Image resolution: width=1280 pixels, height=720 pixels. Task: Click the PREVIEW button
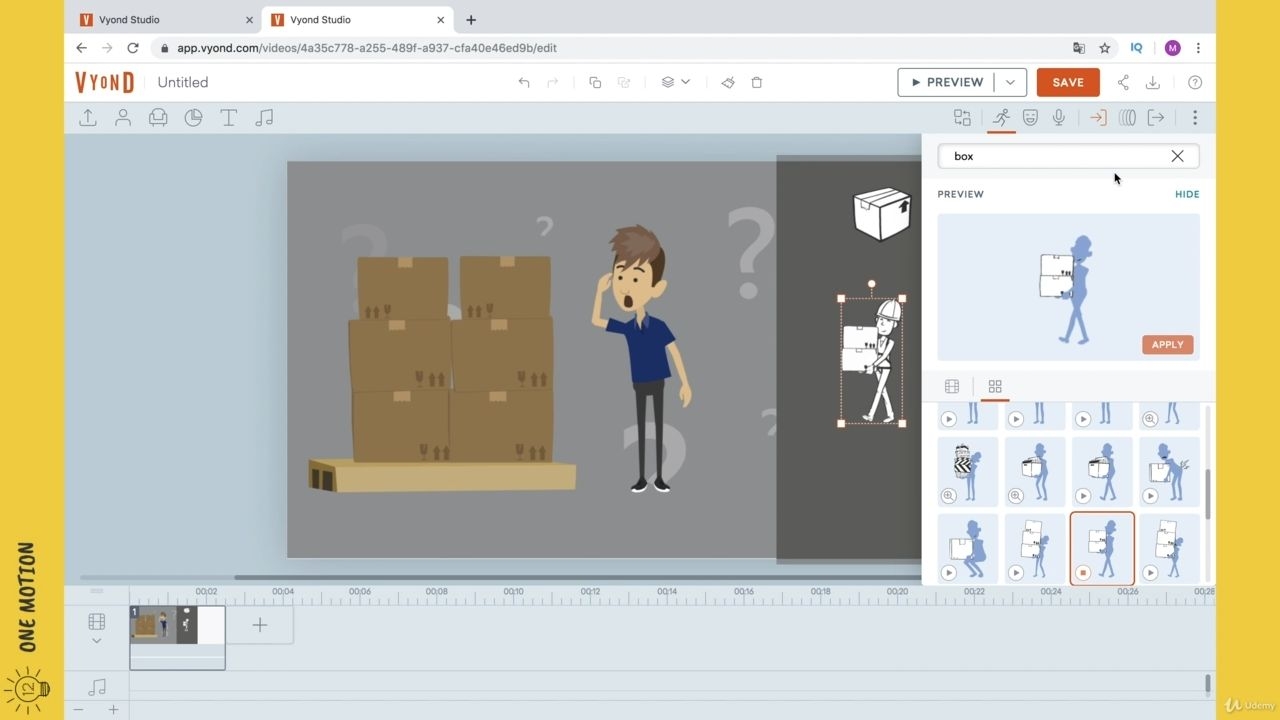(947, 82)
